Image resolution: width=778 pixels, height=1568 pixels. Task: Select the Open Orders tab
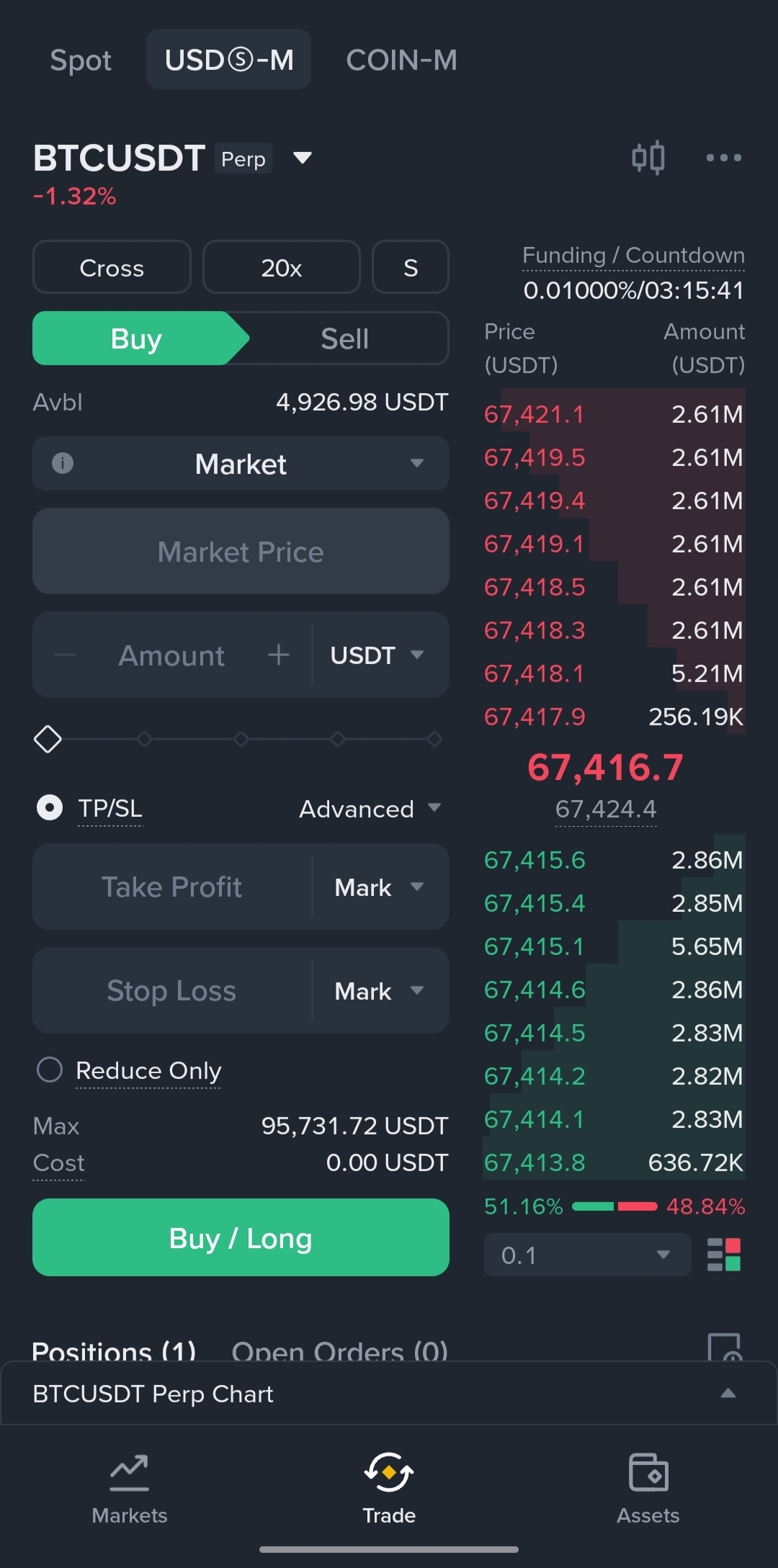pos(339,1350)
